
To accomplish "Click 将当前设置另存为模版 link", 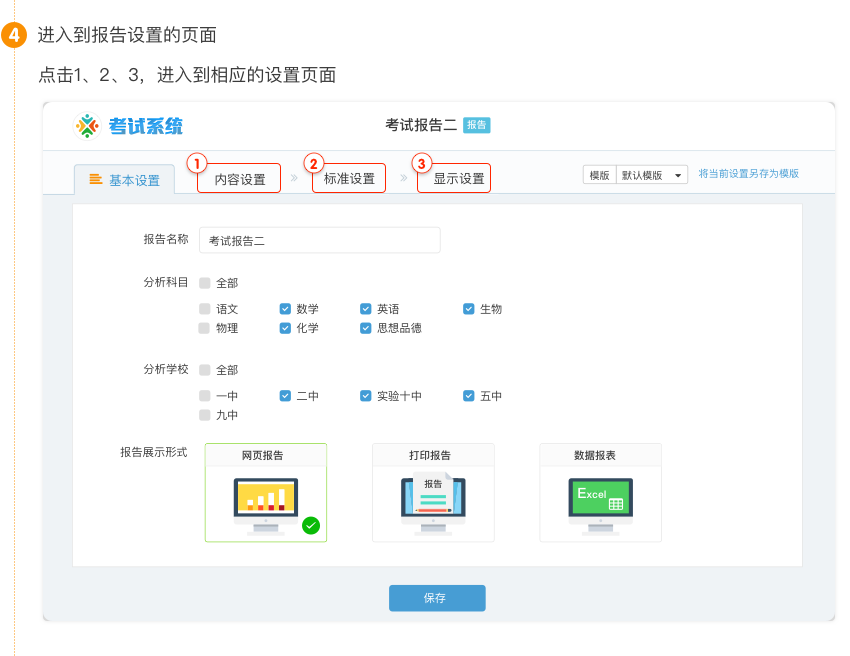I will coord(748,174).
